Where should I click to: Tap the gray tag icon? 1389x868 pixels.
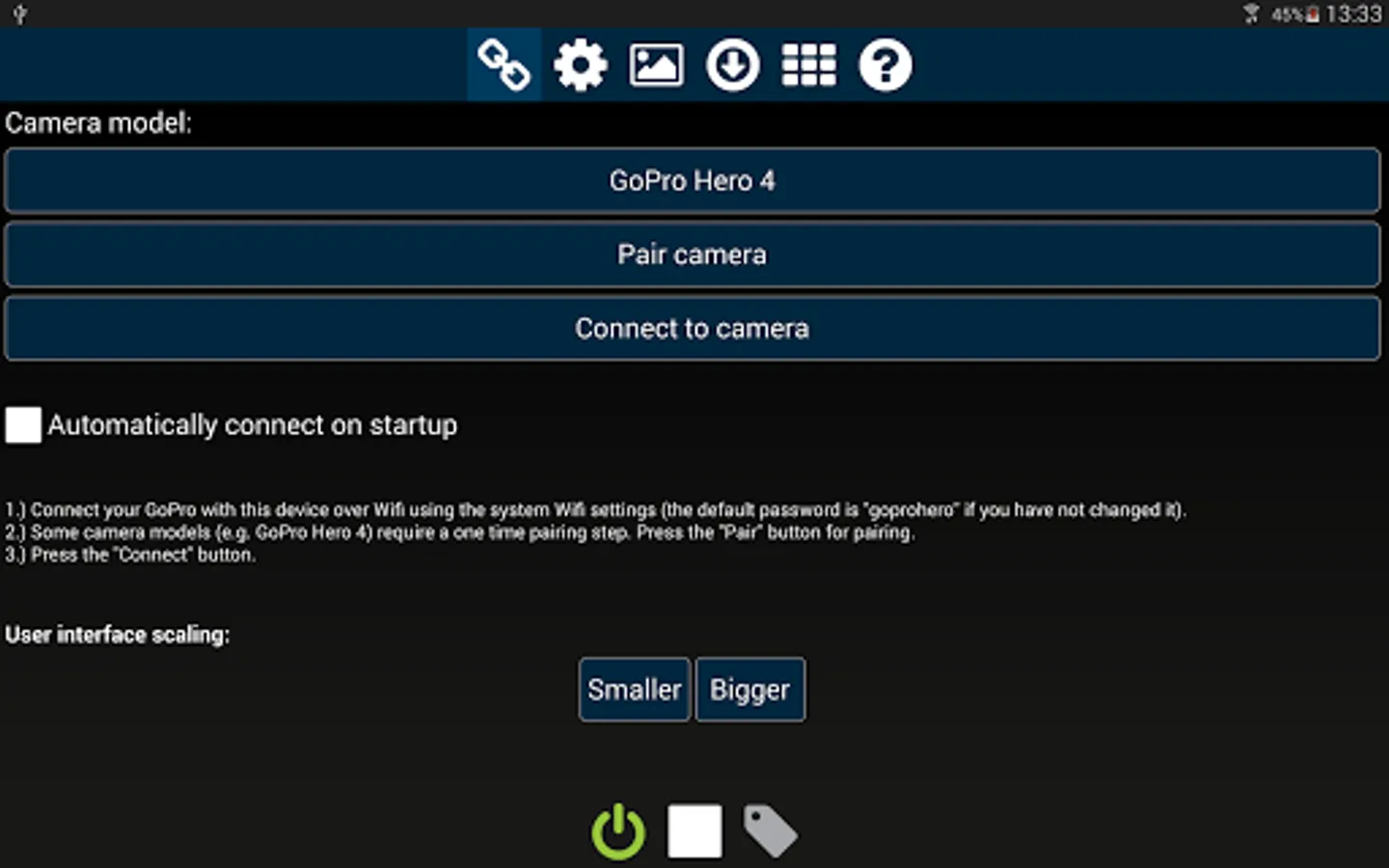coord(770,830)
